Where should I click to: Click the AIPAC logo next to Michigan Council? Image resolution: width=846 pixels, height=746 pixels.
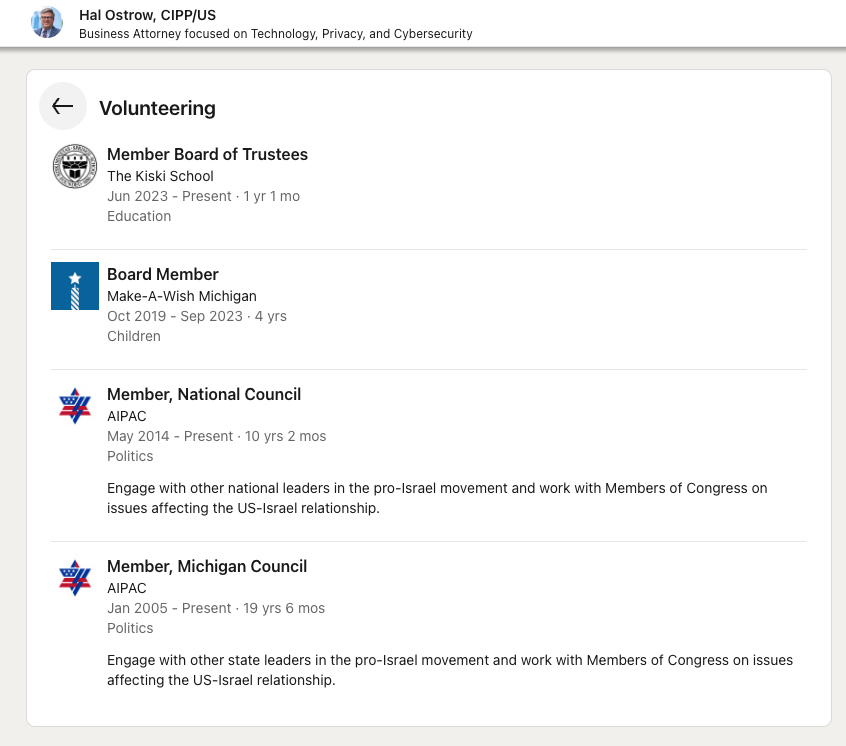[74, 578]
